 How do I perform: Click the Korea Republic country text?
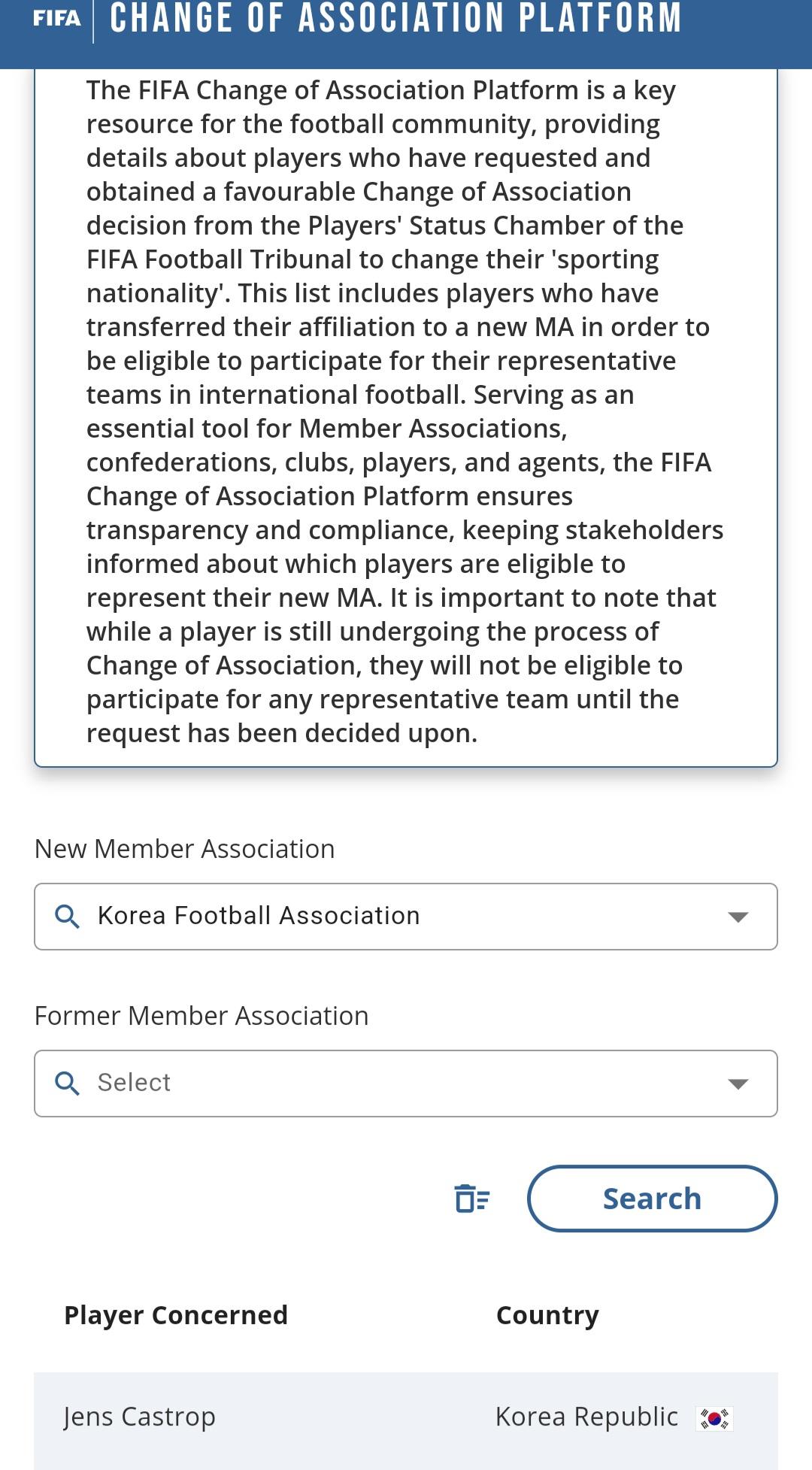[586, 1417]
